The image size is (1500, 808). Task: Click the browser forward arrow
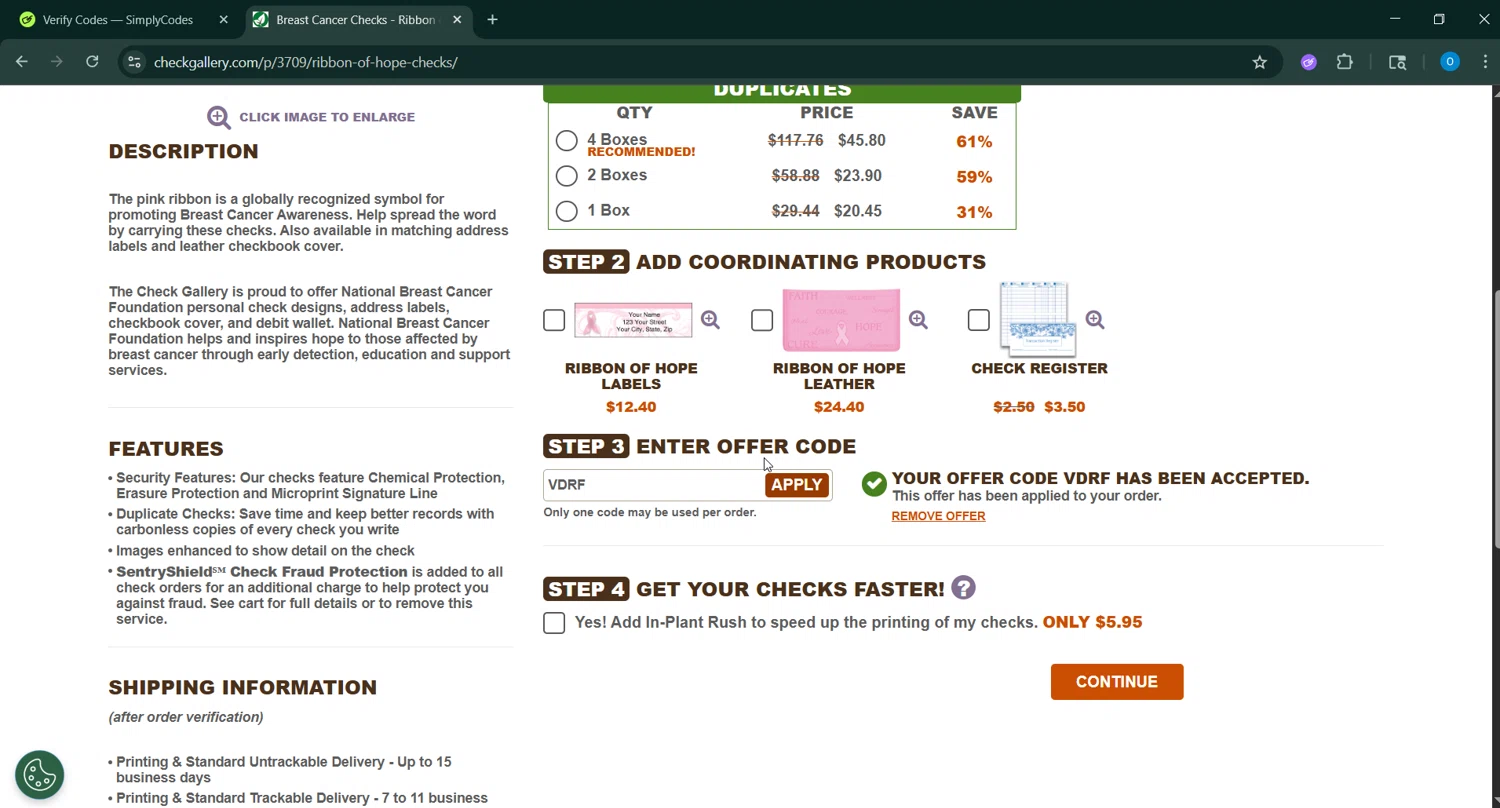coord(57,62)
